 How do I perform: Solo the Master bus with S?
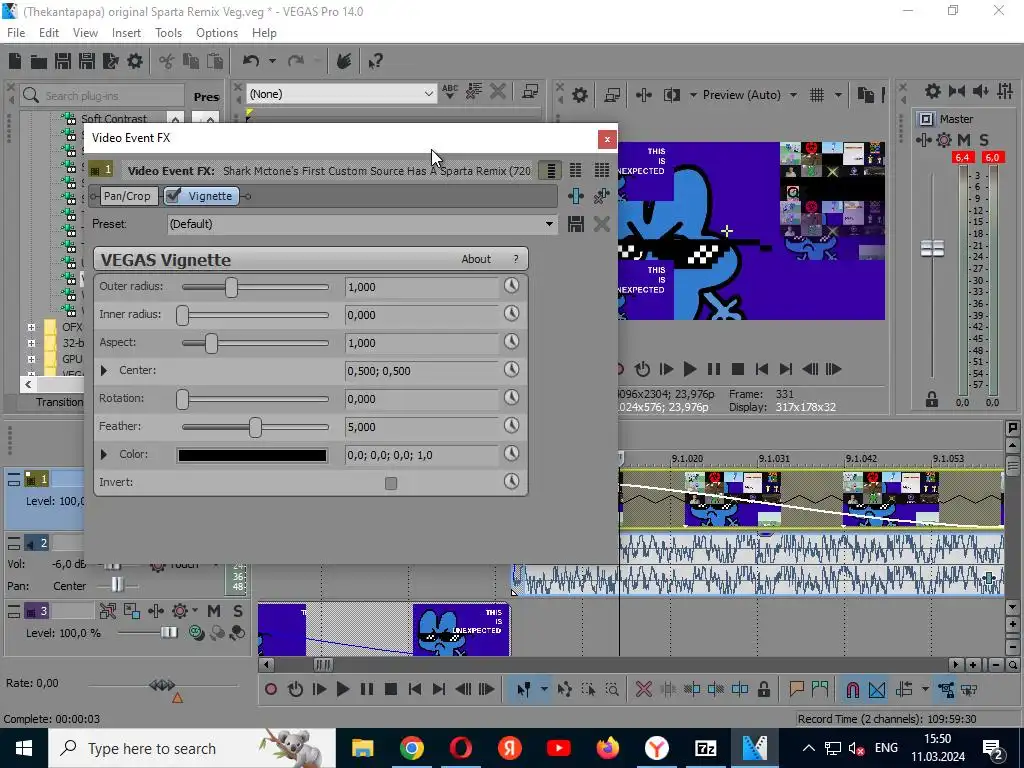[x=984, y=140]
